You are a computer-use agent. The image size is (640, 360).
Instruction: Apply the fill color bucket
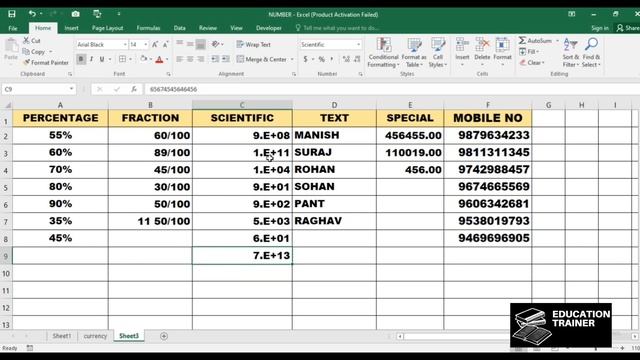(x=144, y=59)
